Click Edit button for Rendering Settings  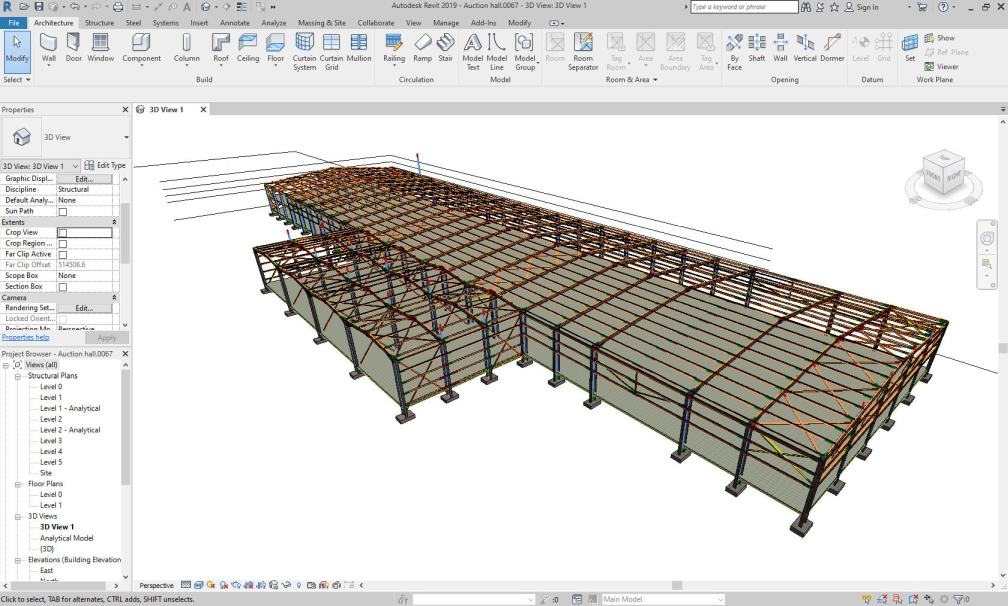click(x=84, y=308)
